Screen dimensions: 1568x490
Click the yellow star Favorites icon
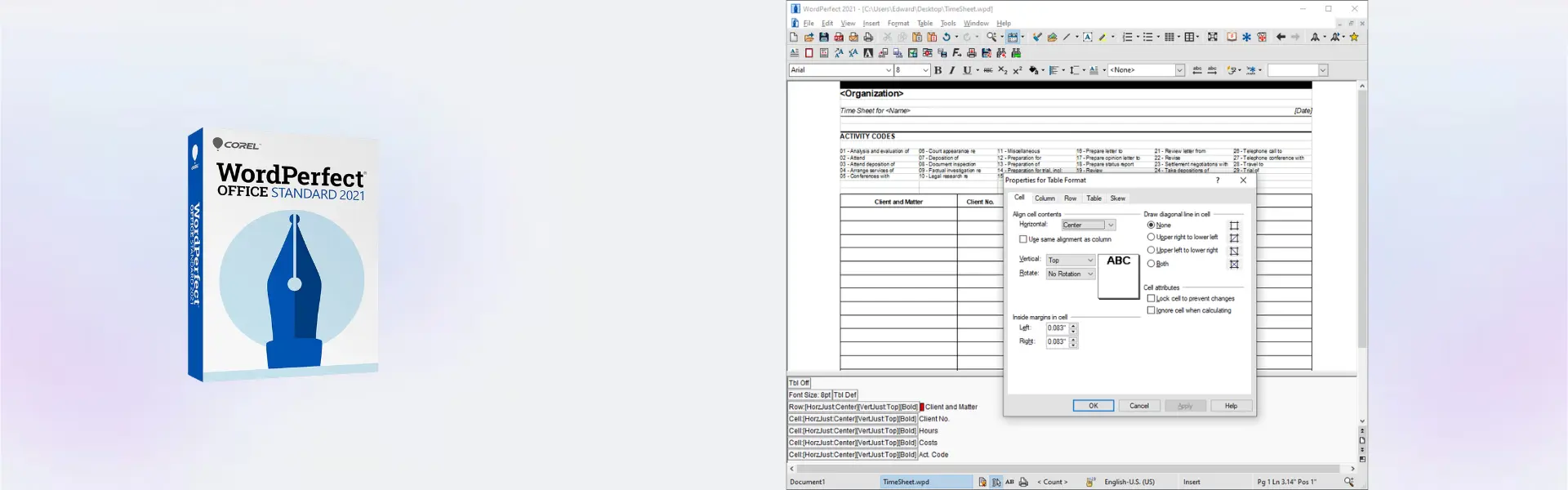[1354, 37]
